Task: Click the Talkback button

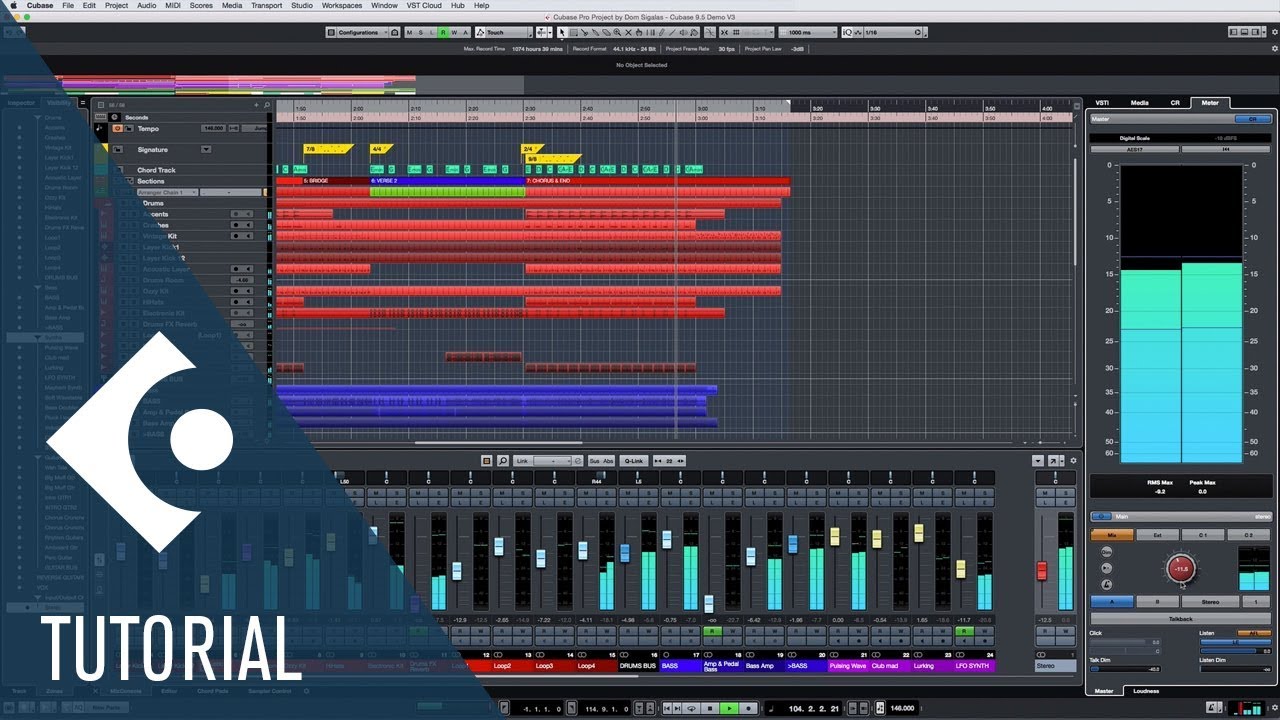Action: [x=1181, y=619]
